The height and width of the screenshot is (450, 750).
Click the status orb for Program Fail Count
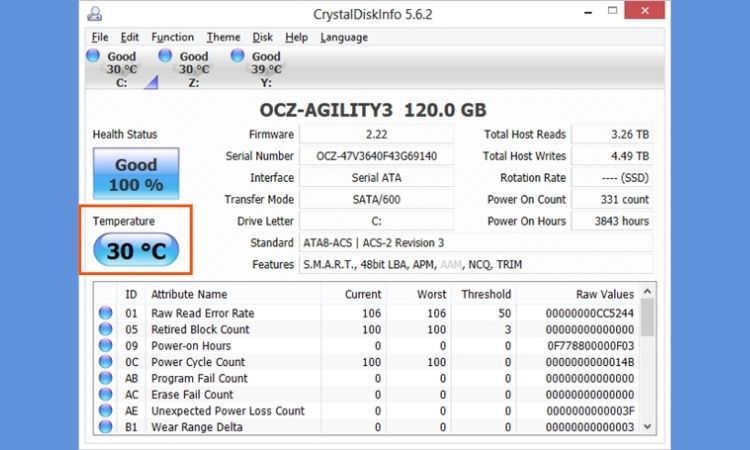click(106, 378)
